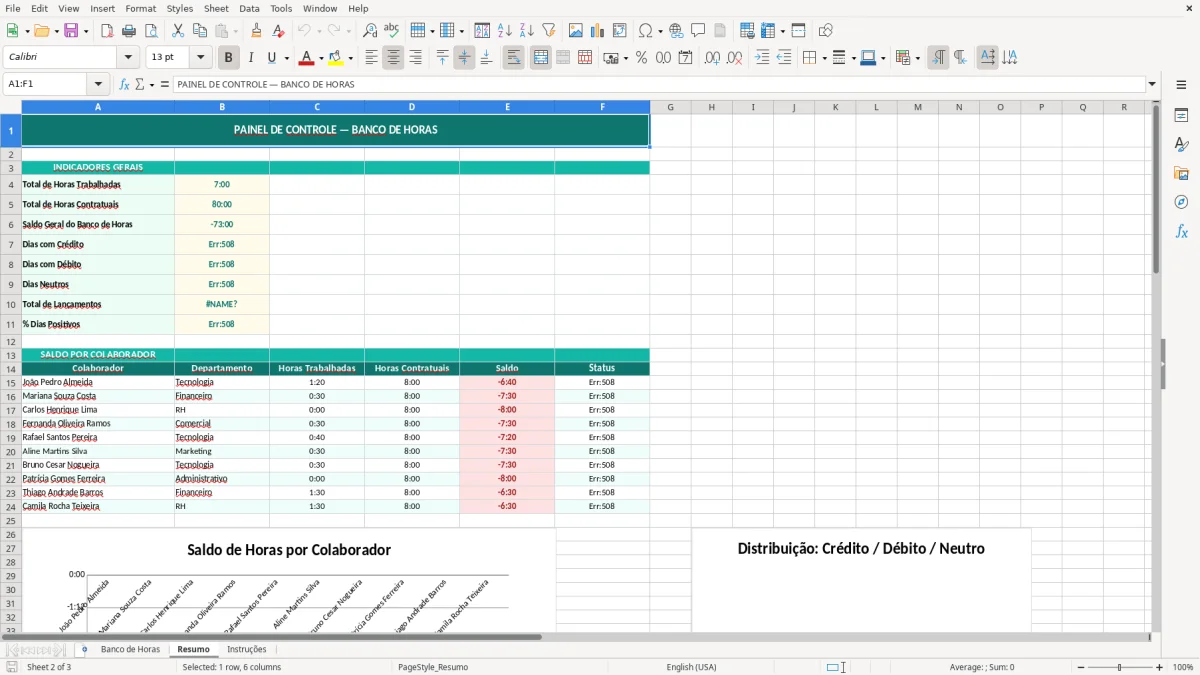Click the Merge and Center Cells icon

[x=541, y=58]
